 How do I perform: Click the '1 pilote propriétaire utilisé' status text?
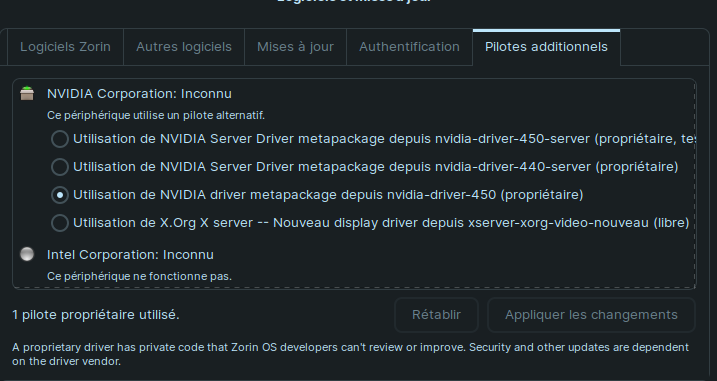[96, 315]
